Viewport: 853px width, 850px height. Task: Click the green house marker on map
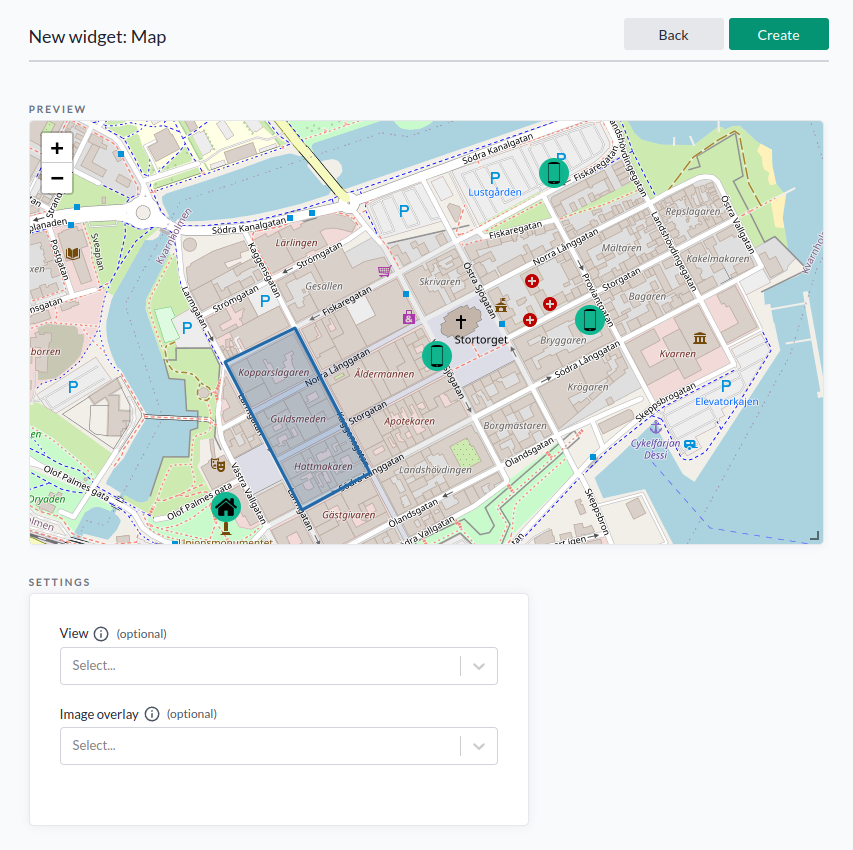tap(226, 507)
